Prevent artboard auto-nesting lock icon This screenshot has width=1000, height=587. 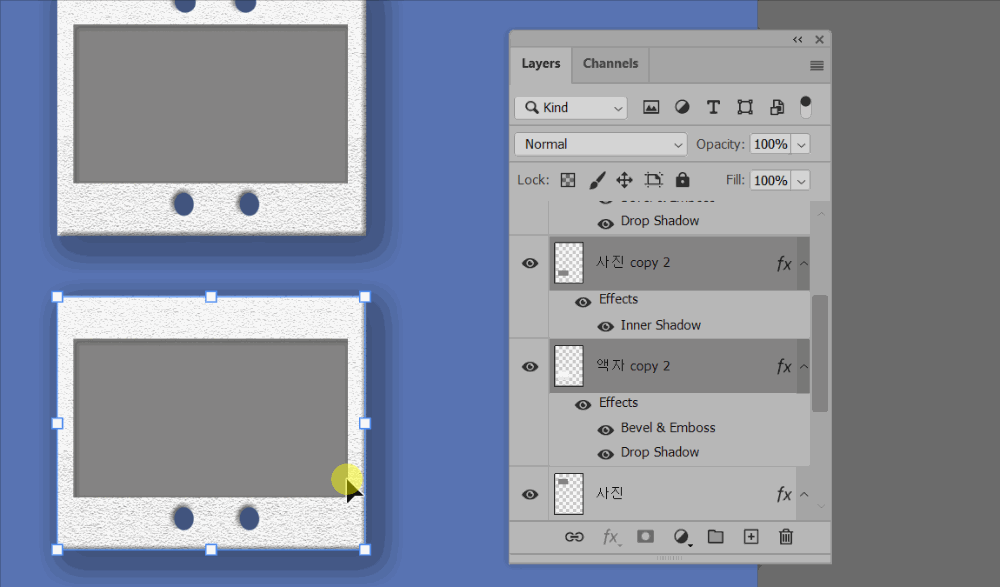[x=653, y=180]
